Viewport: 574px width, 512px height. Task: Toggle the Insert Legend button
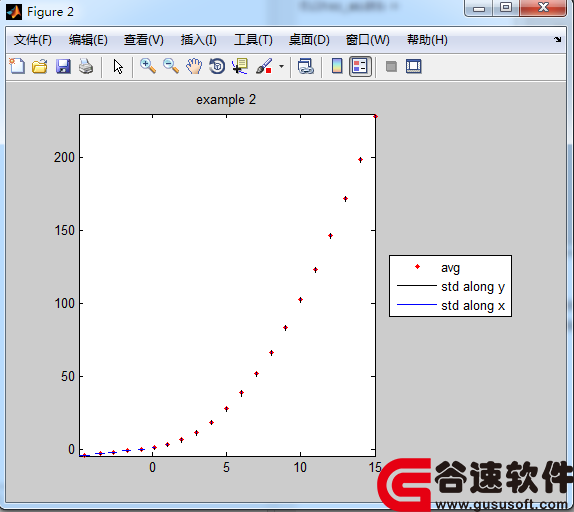pyautogui.click(x=360, y=67)
